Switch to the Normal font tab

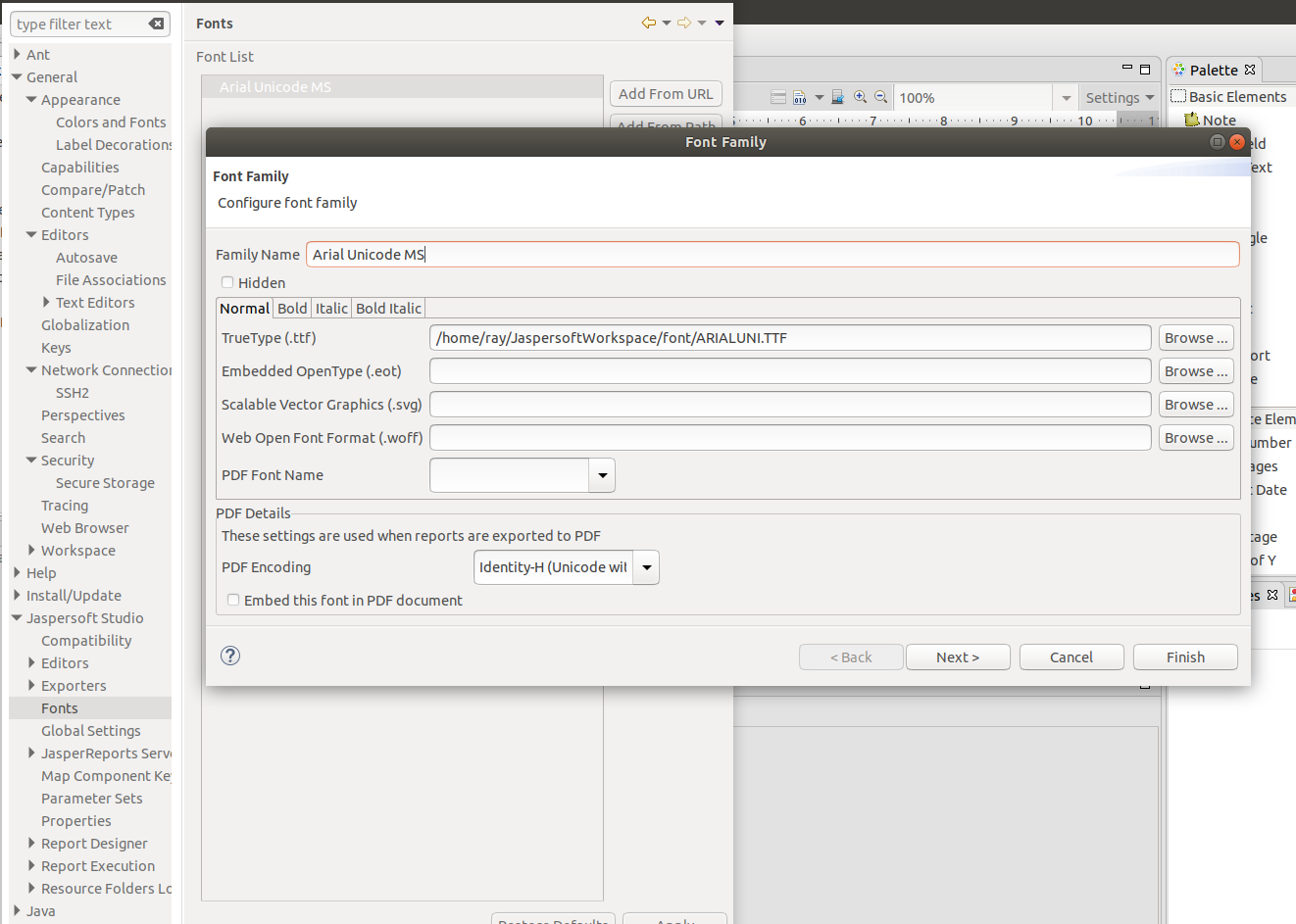(244, 308)
